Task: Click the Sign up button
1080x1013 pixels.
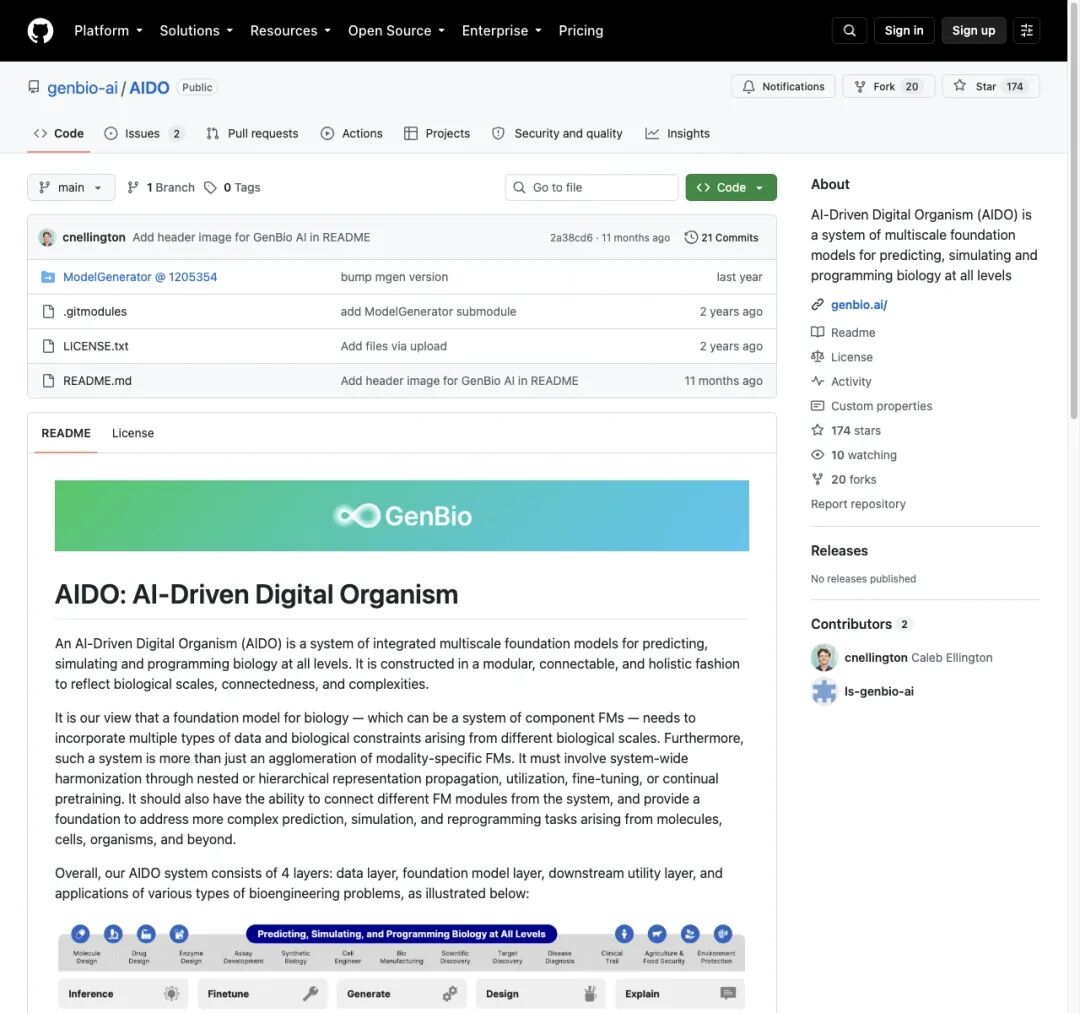Action: [973, 30]
